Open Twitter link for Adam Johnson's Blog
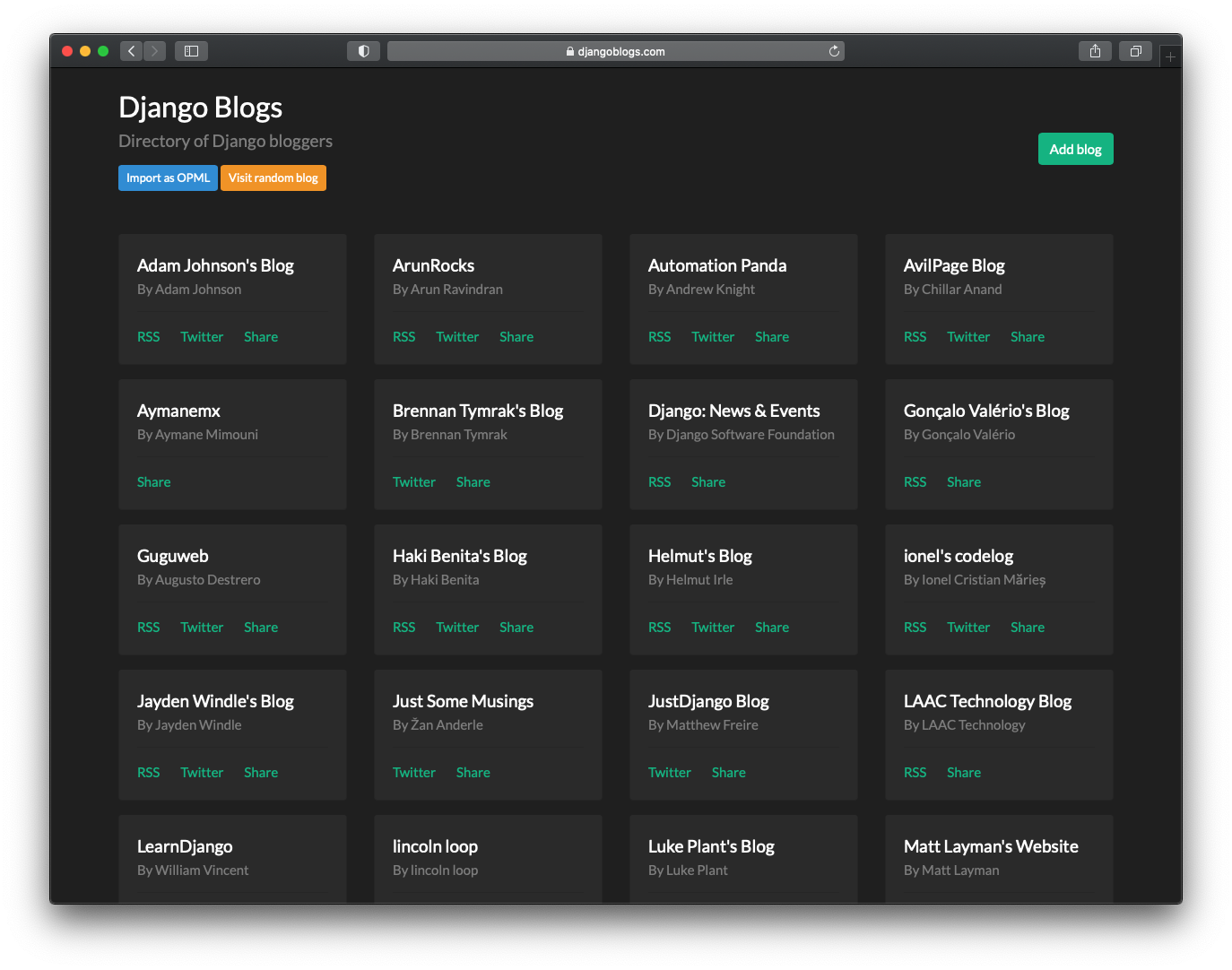 pos(202,337)
